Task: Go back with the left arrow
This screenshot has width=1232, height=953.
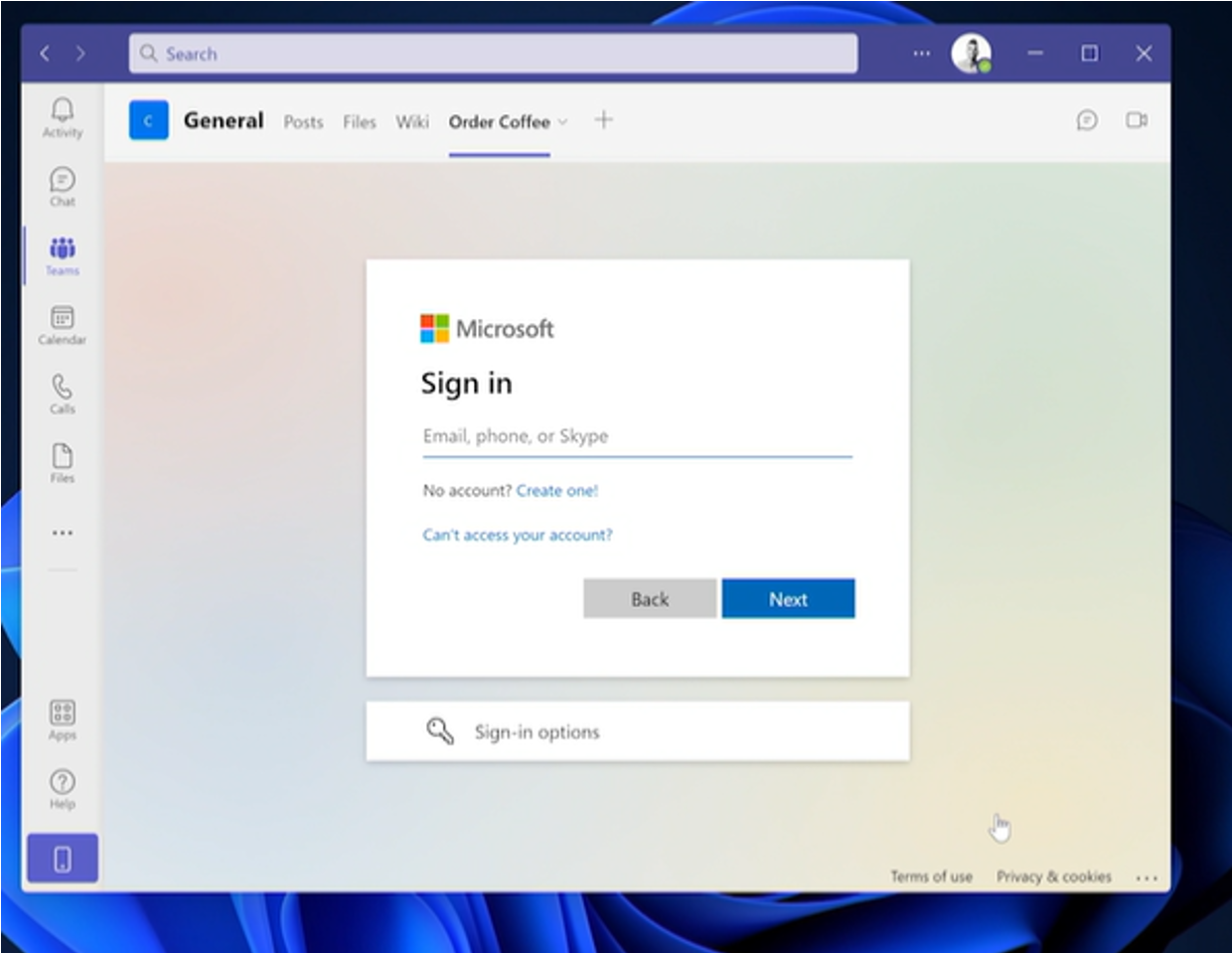Action: click(x=45, y=54)
